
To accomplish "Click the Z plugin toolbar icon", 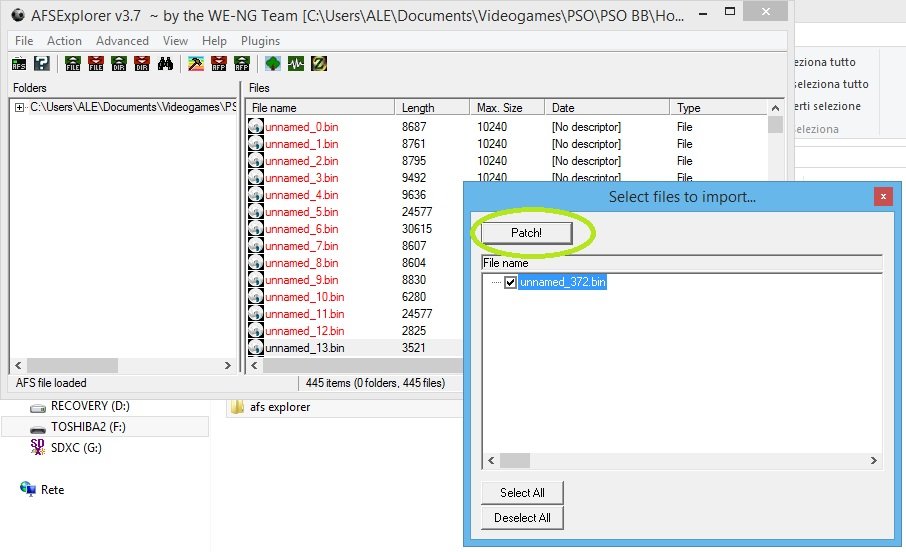I will tap(319, 64).
